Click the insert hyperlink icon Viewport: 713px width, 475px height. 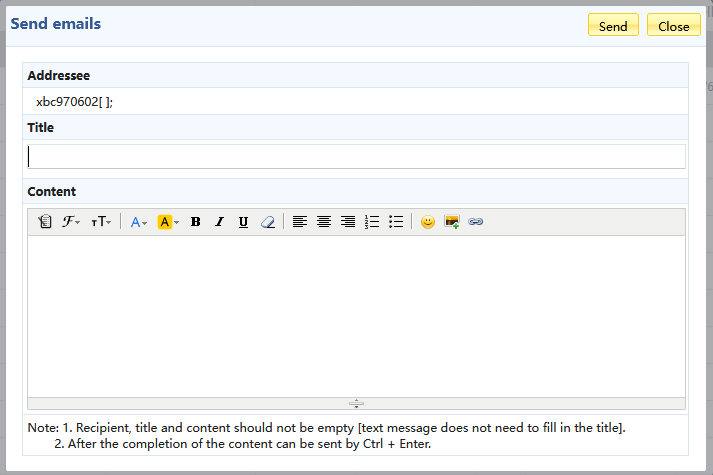(476, 222)
